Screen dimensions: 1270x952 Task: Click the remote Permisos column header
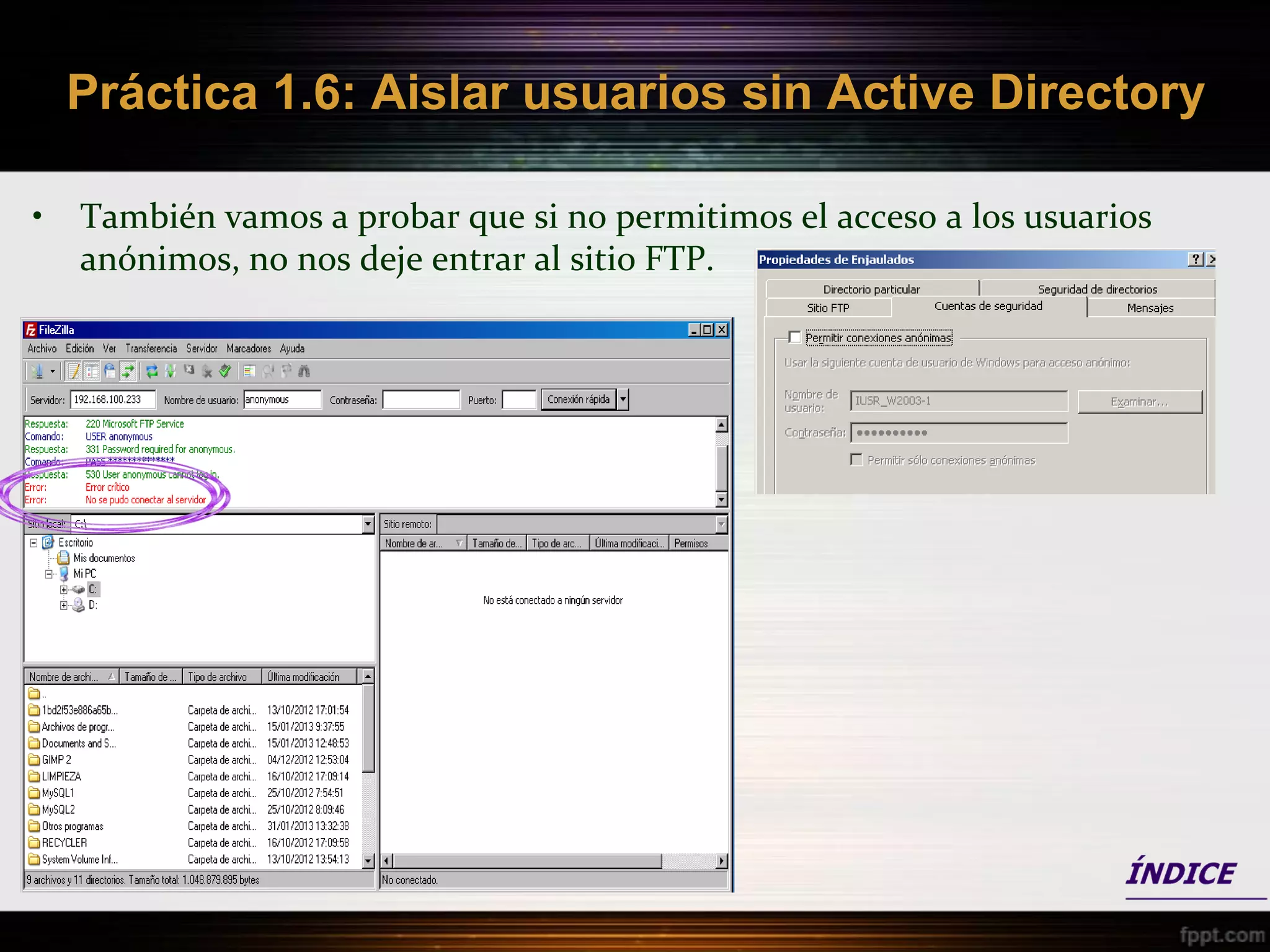point(698,544)
